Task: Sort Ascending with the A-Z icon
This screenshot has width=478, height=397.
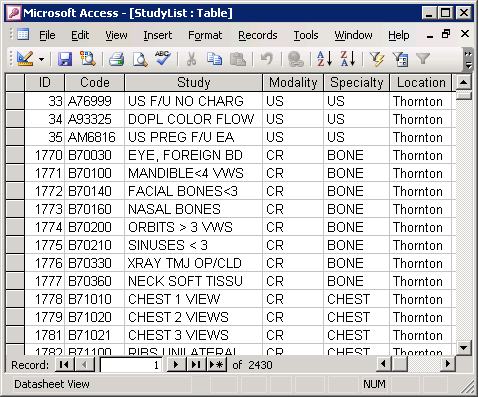Action: click(325, 59)
